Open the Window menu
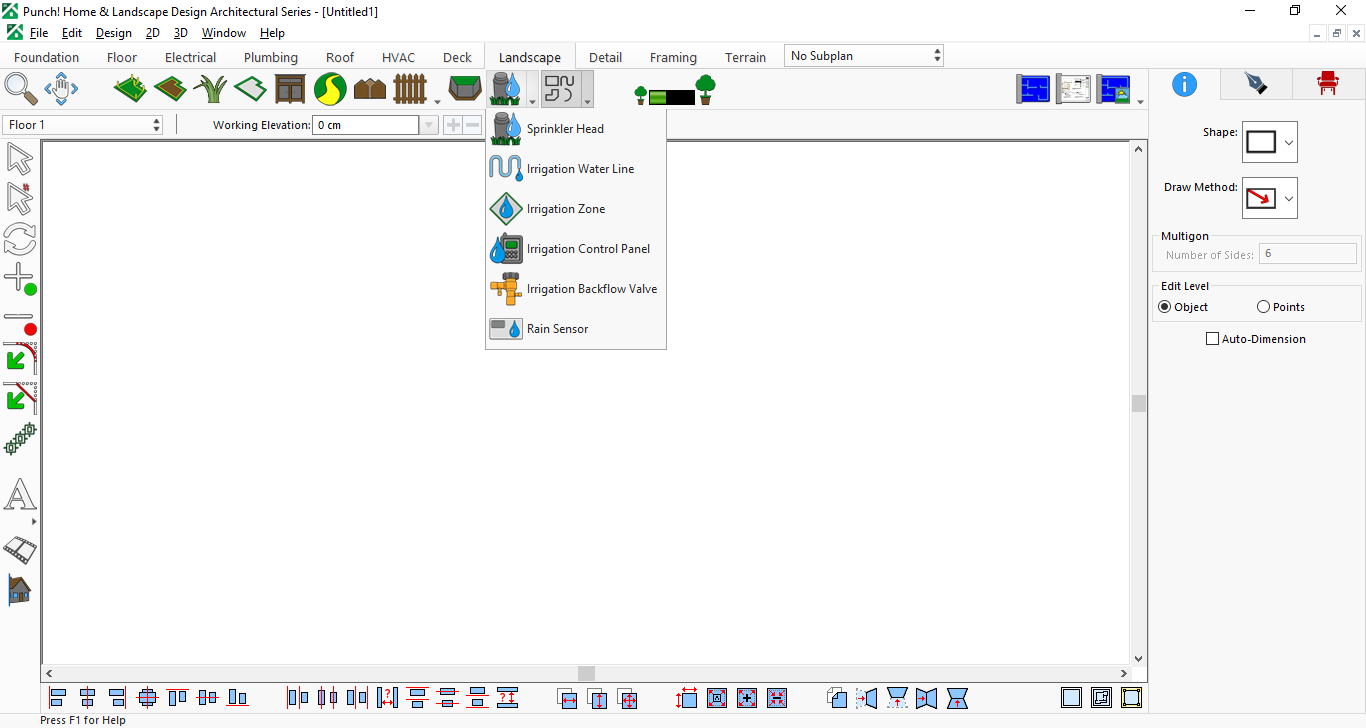The width and height of the screenshot is (1366, 728). pos(224,33)
